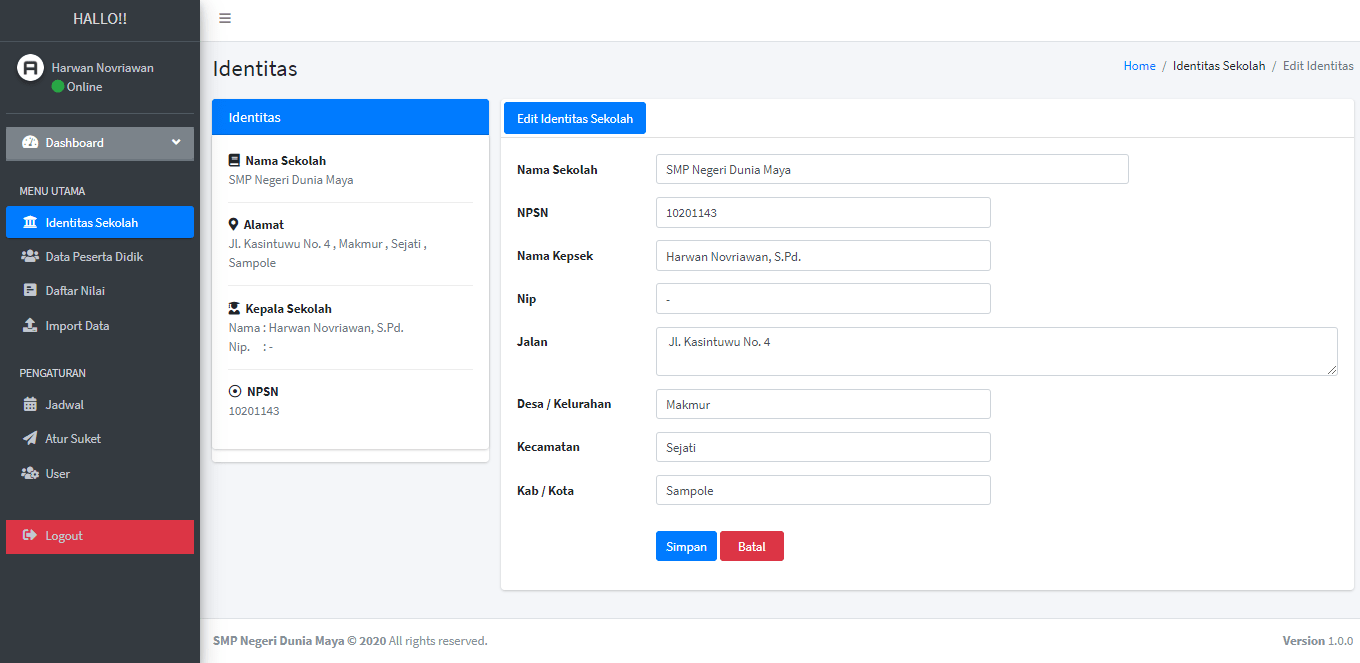Click the Identitas Sekolah building icon

coord(30,222)
